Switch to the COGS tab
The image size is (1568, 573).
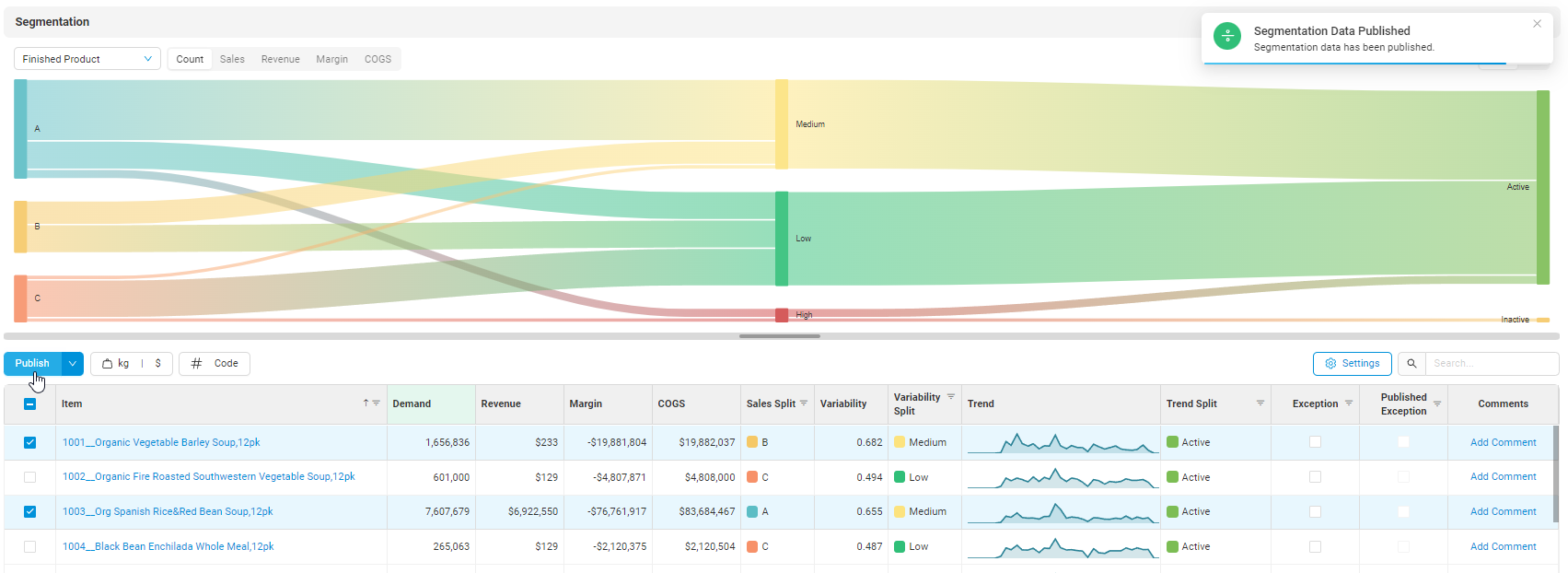[x=377, y=59]
